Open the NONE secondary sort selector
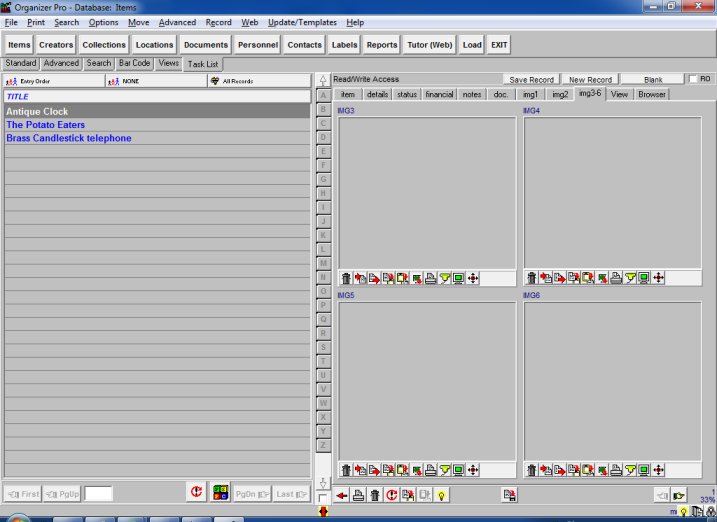 tap(156, 81)
